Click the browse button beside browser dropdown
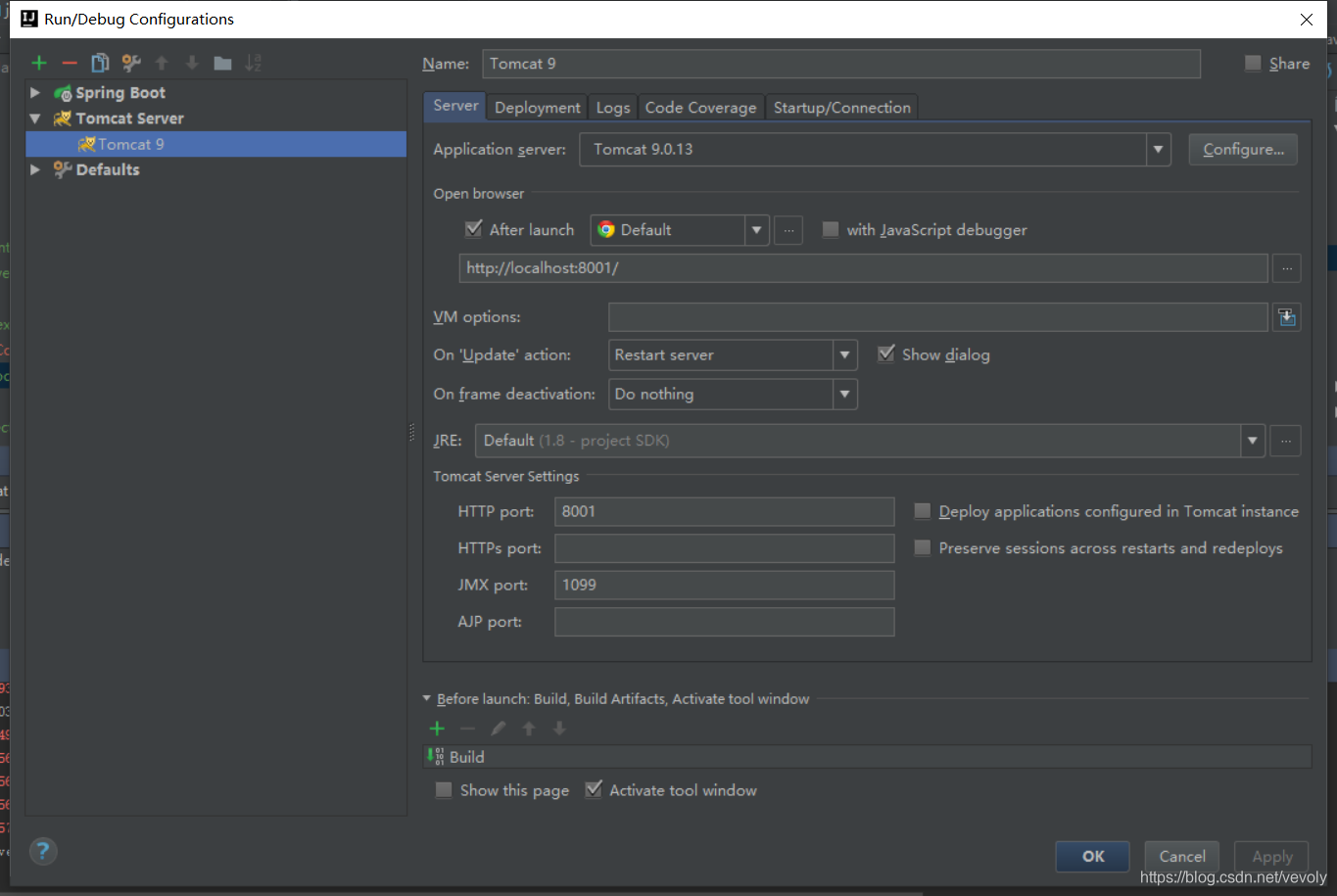This screenshot has height=896, width=1337. coord(788,230)
